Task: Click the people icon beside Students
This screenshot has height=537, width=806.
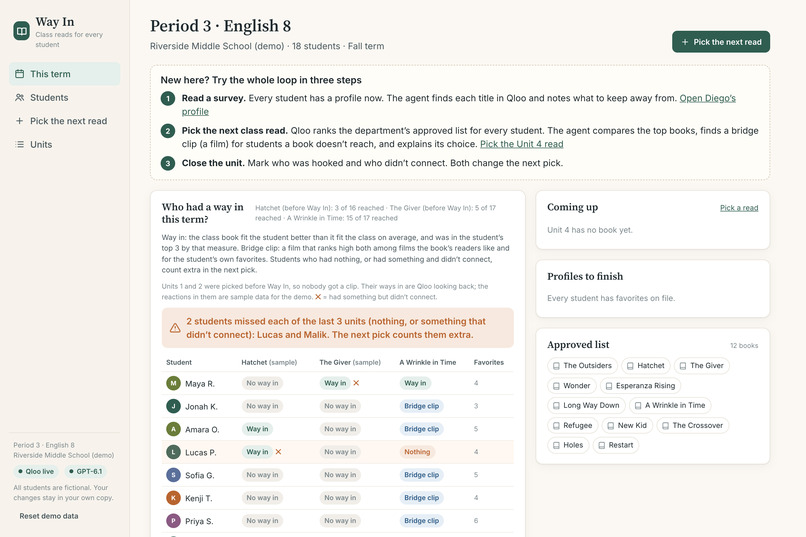Action: pos(20,98)
